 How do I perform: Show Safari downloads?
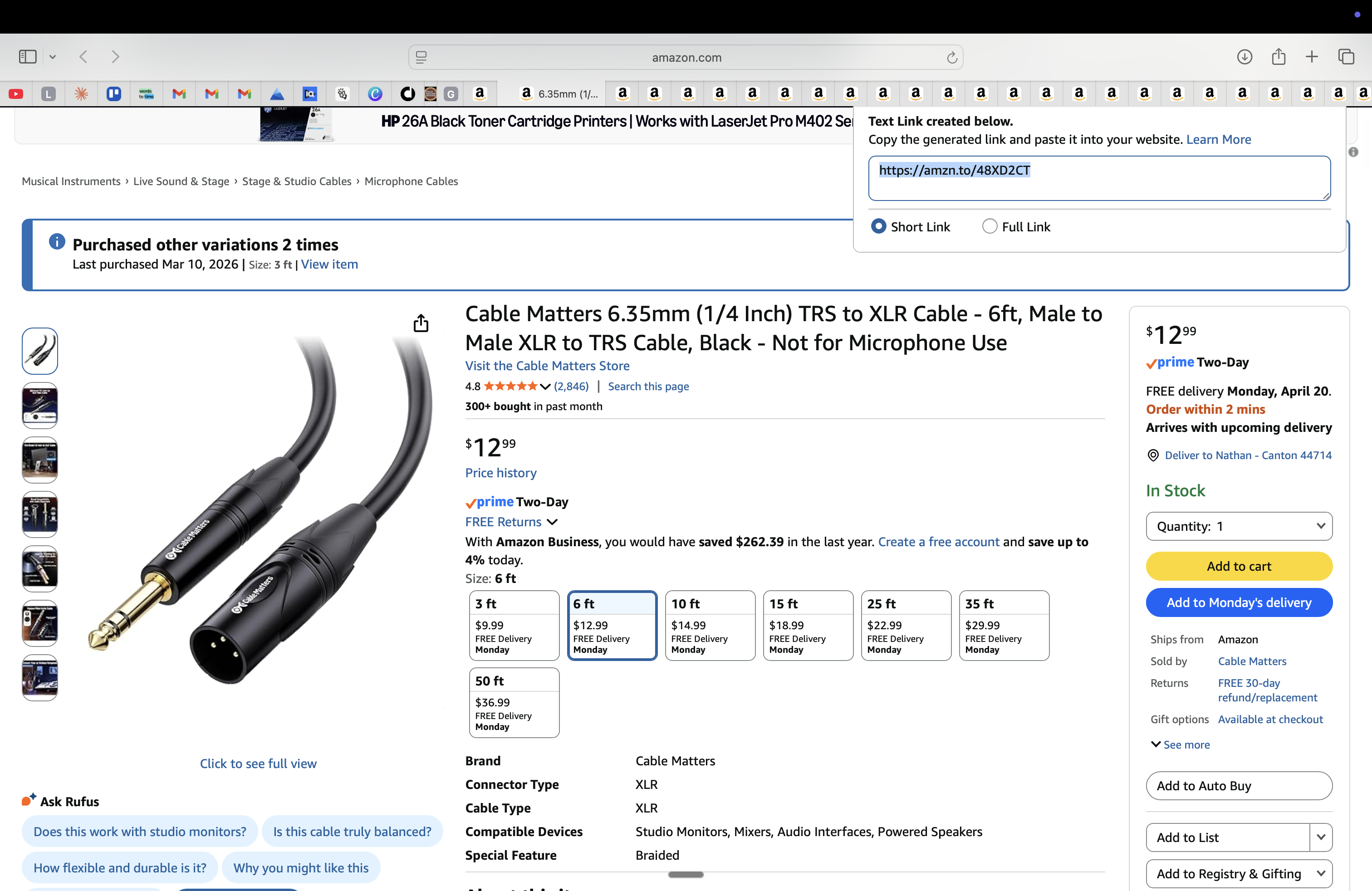[x=1244, y=56]
